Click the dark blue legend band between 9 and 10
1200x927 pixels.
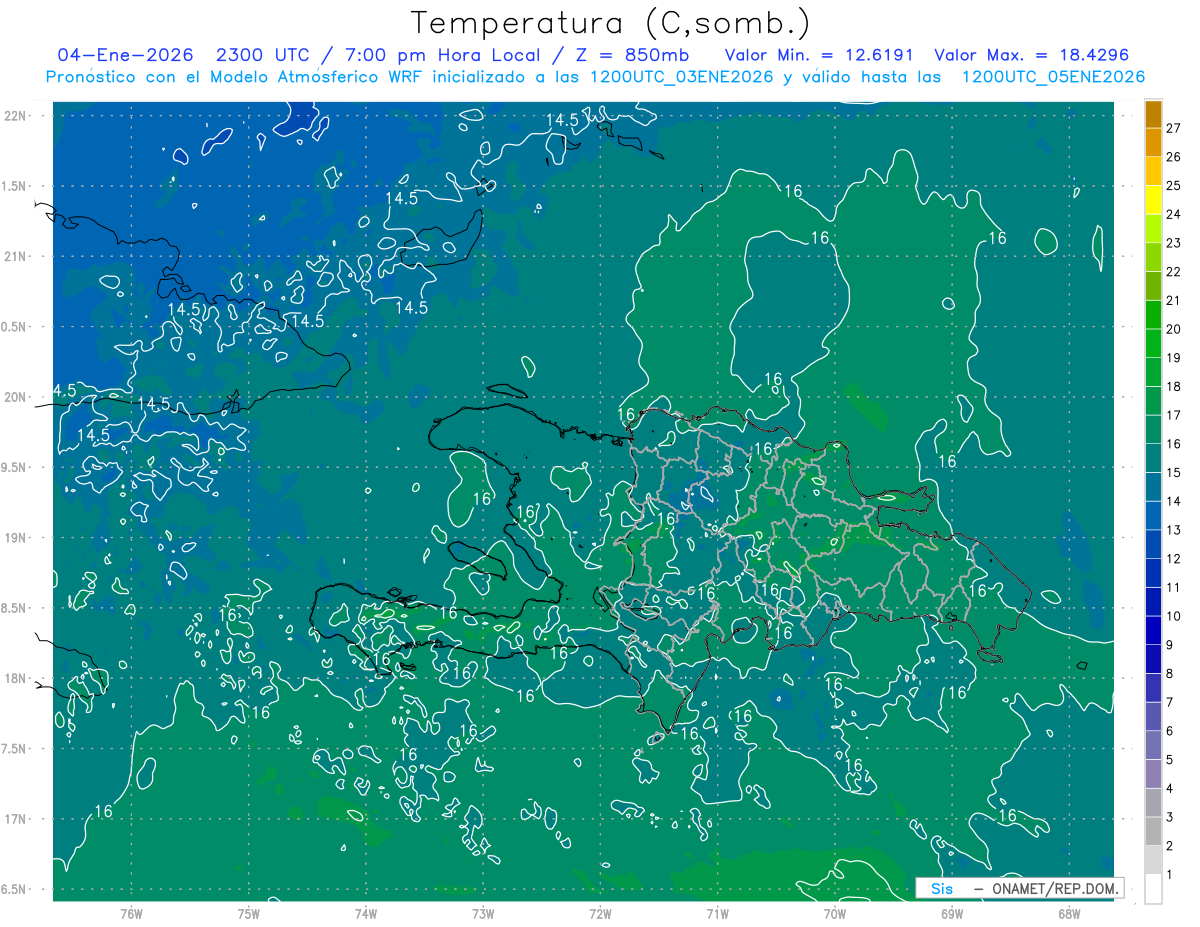tap(1153, 630)
